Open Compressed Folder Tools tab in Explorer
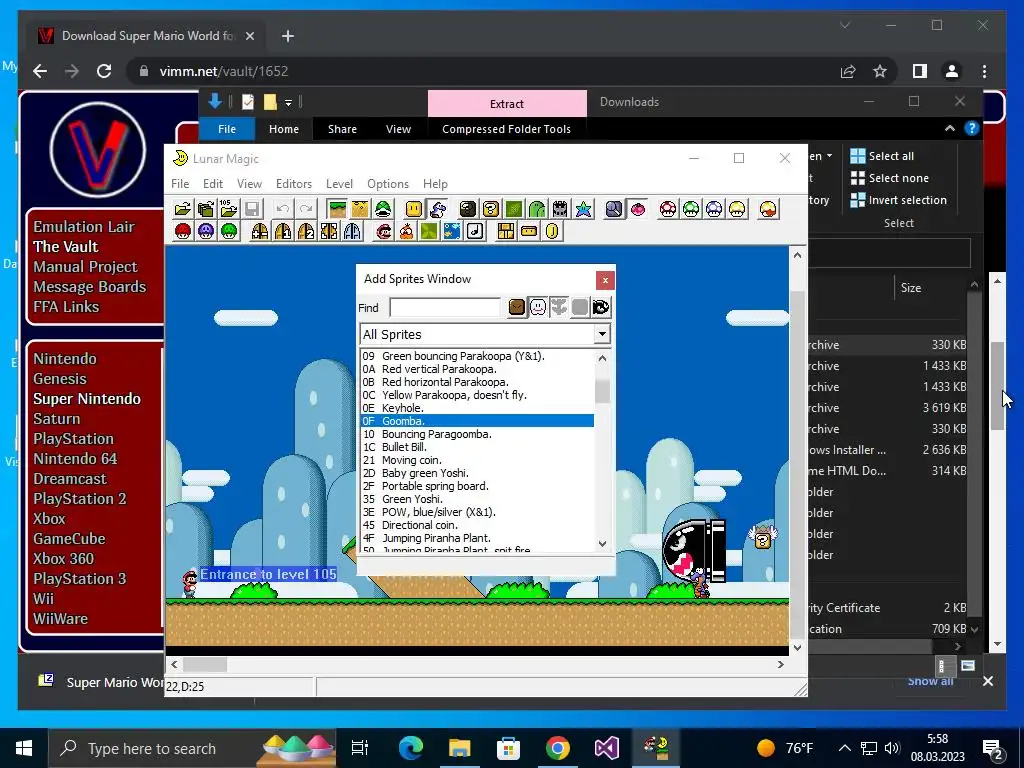This screenshot has width=1024, height=768. [506, 129]
